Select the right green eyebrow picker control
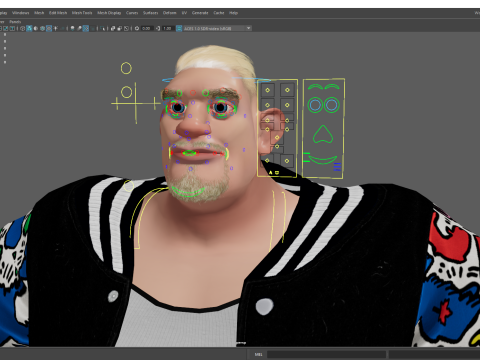This screenshot has height=360, width=480. [332, 87]
